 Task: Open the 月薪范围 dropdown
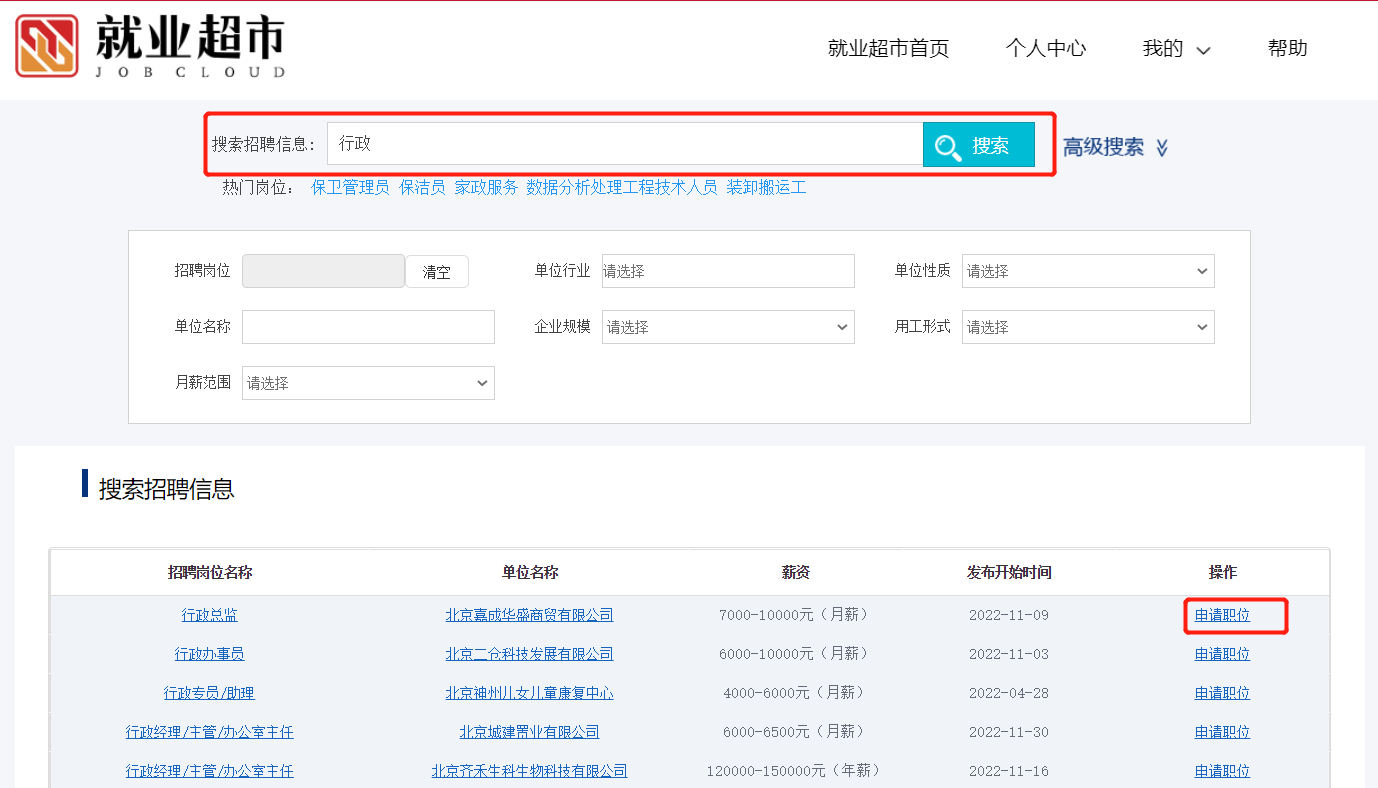(x=367, y=382)
